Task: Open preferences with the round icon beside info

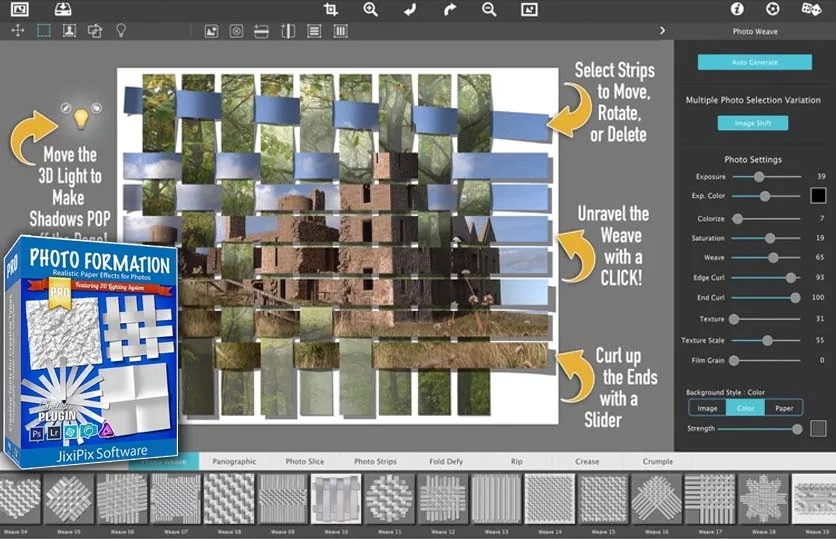Action: (x=773, y=9)
